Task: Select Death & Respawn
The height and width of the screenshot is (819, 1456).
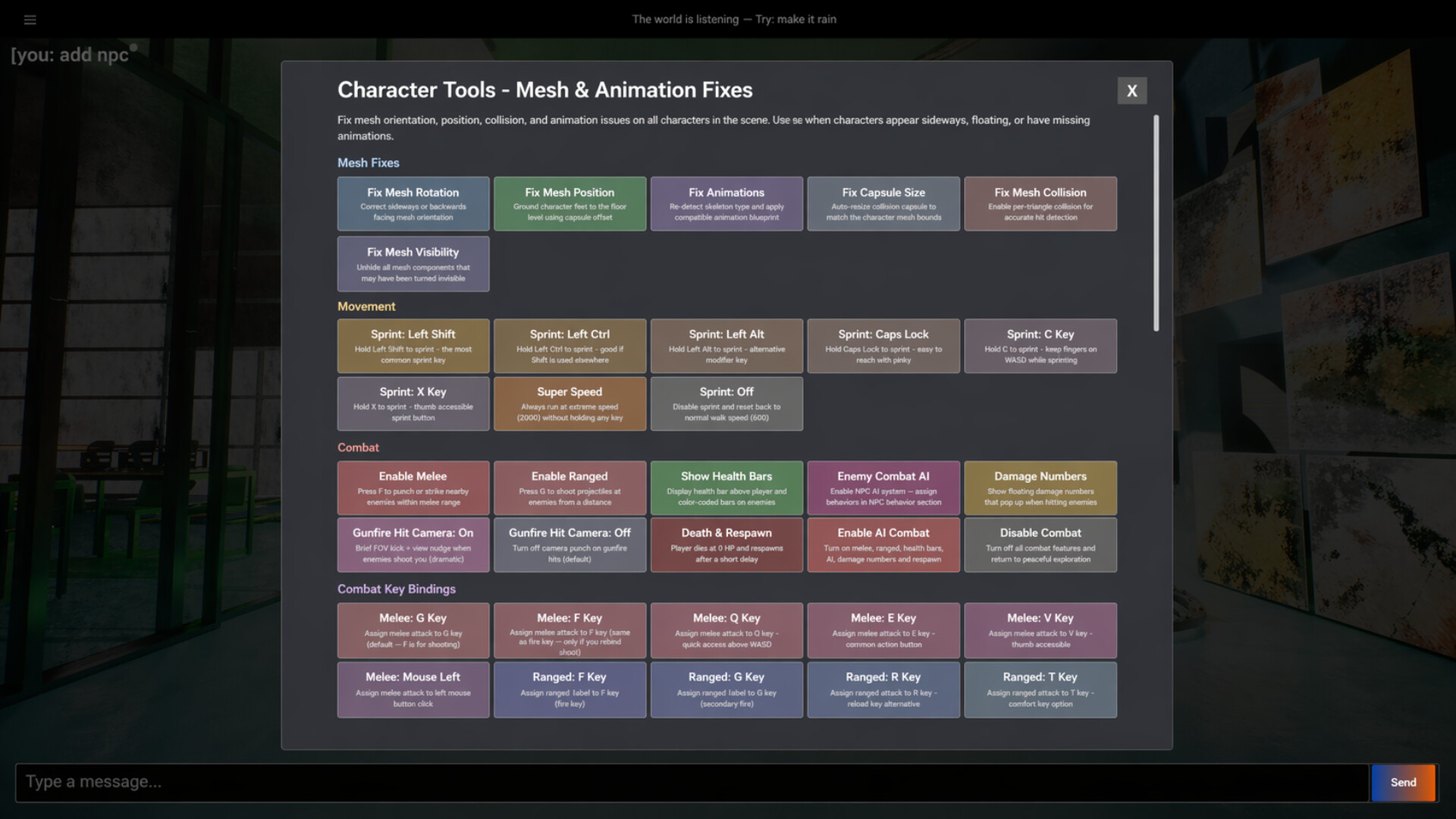Action: click(726, 544)
